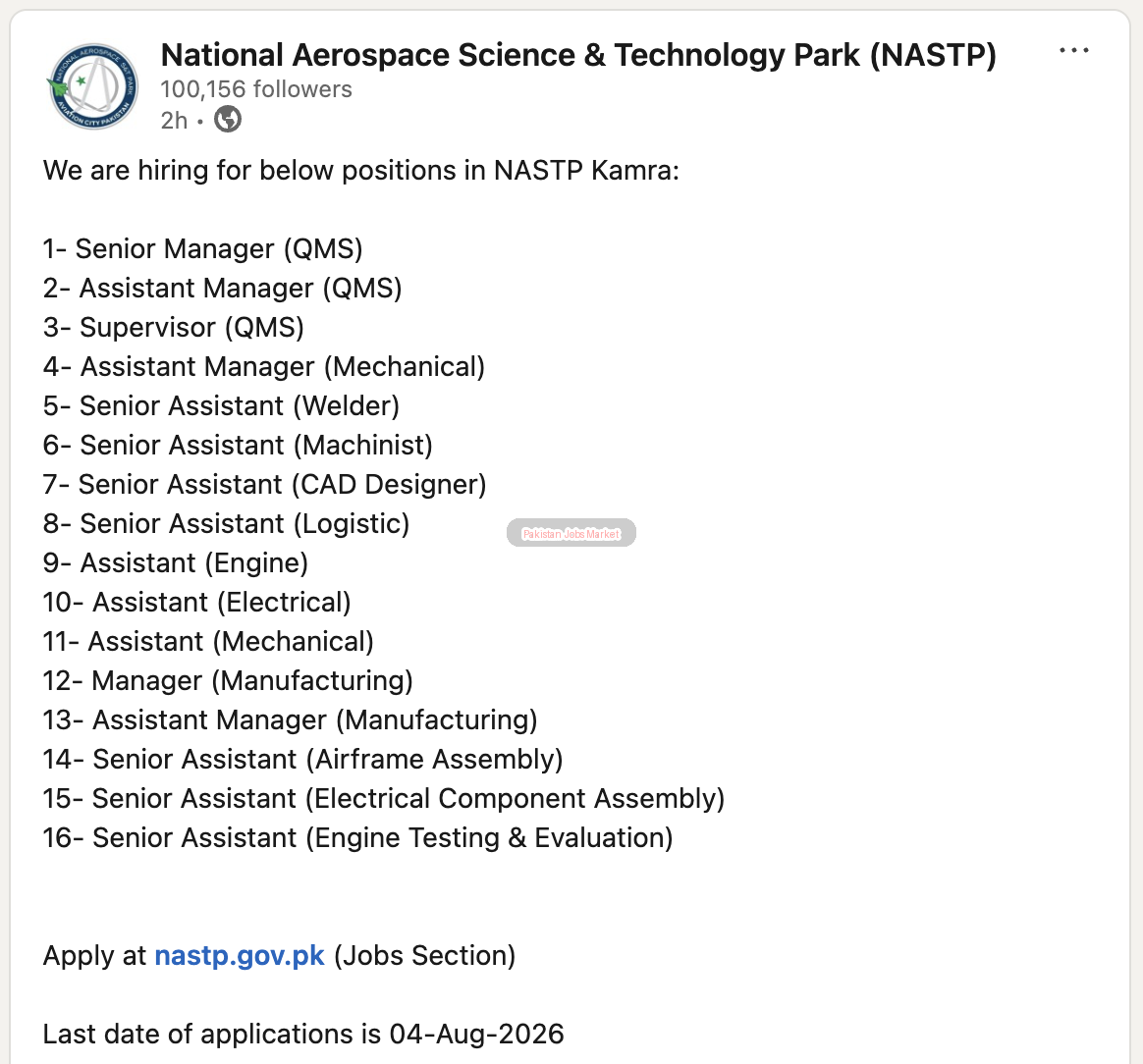Click the last date of applications text
Screen dimensions: 1143x1064
[303, 1035]
